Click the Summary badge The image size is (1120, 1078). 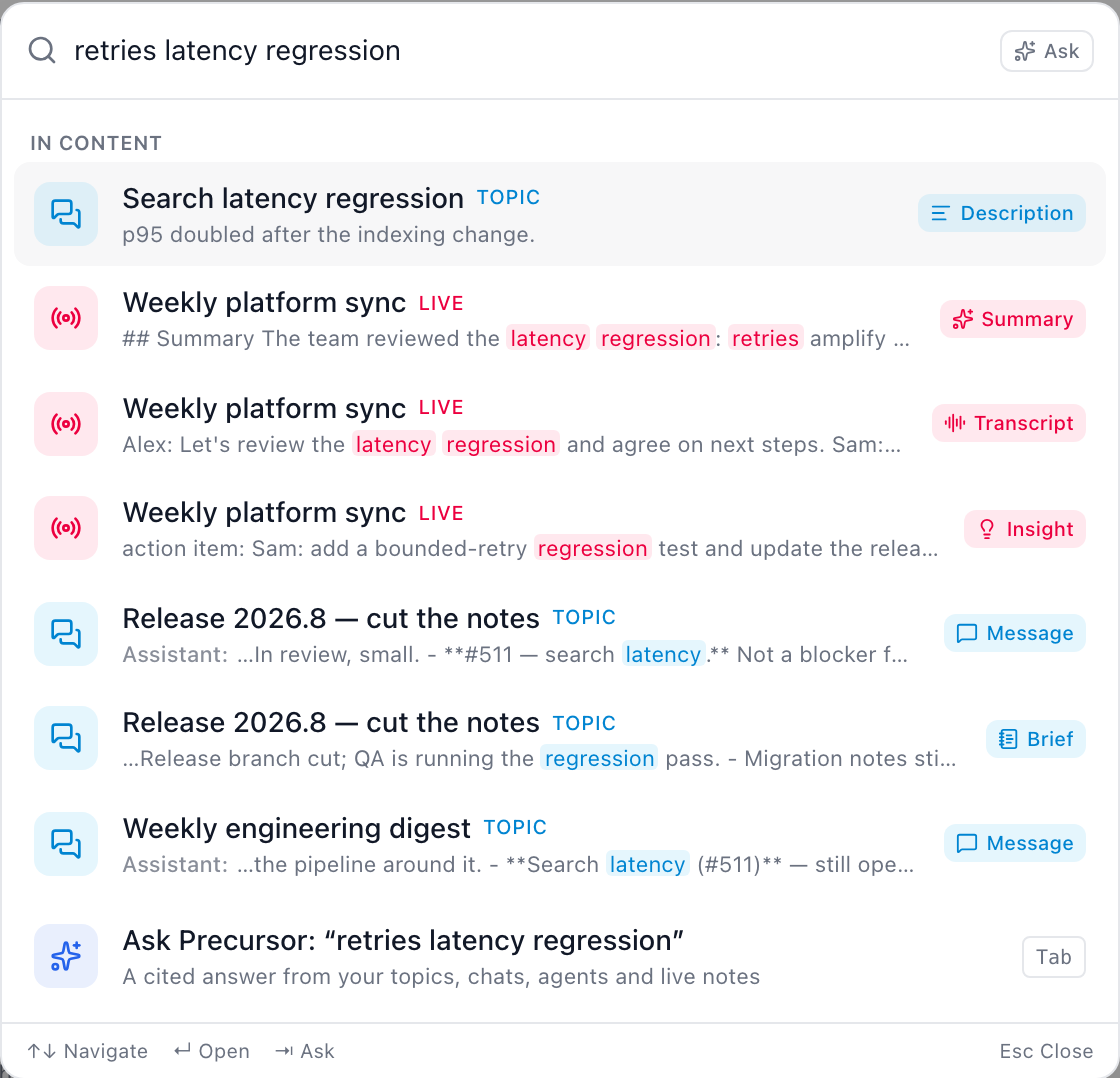pos(1013,319)
